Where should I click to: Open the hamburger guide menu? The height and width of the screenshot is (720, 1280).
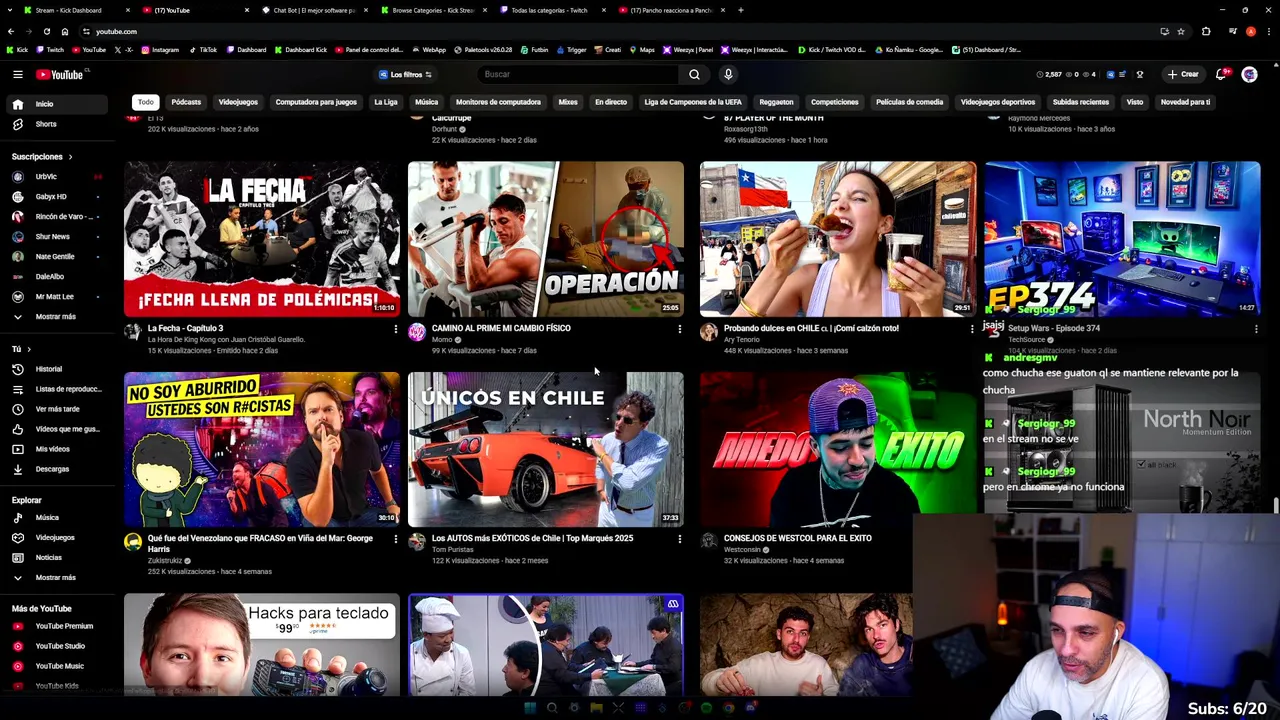(17, 74)
